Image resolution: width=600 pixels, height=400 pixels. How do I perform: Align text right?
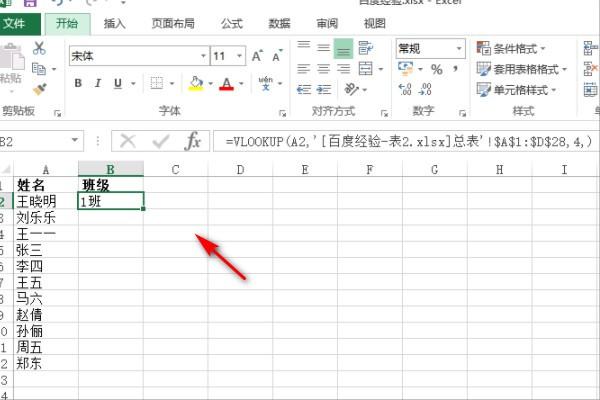click(x=343, y=69)
